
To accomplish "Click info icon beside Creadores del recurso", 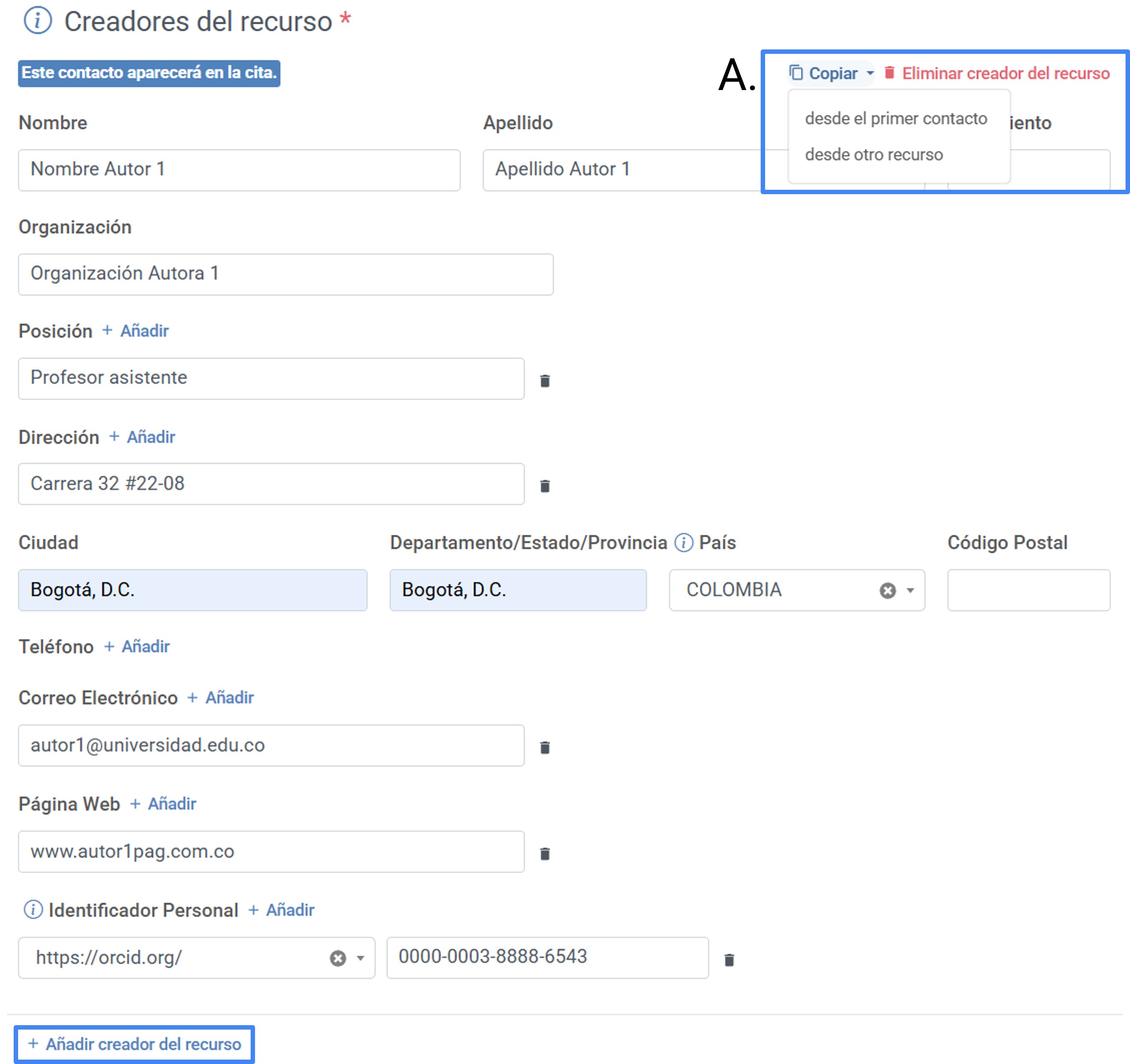I will pyautogui.click(x=38, y=21).
